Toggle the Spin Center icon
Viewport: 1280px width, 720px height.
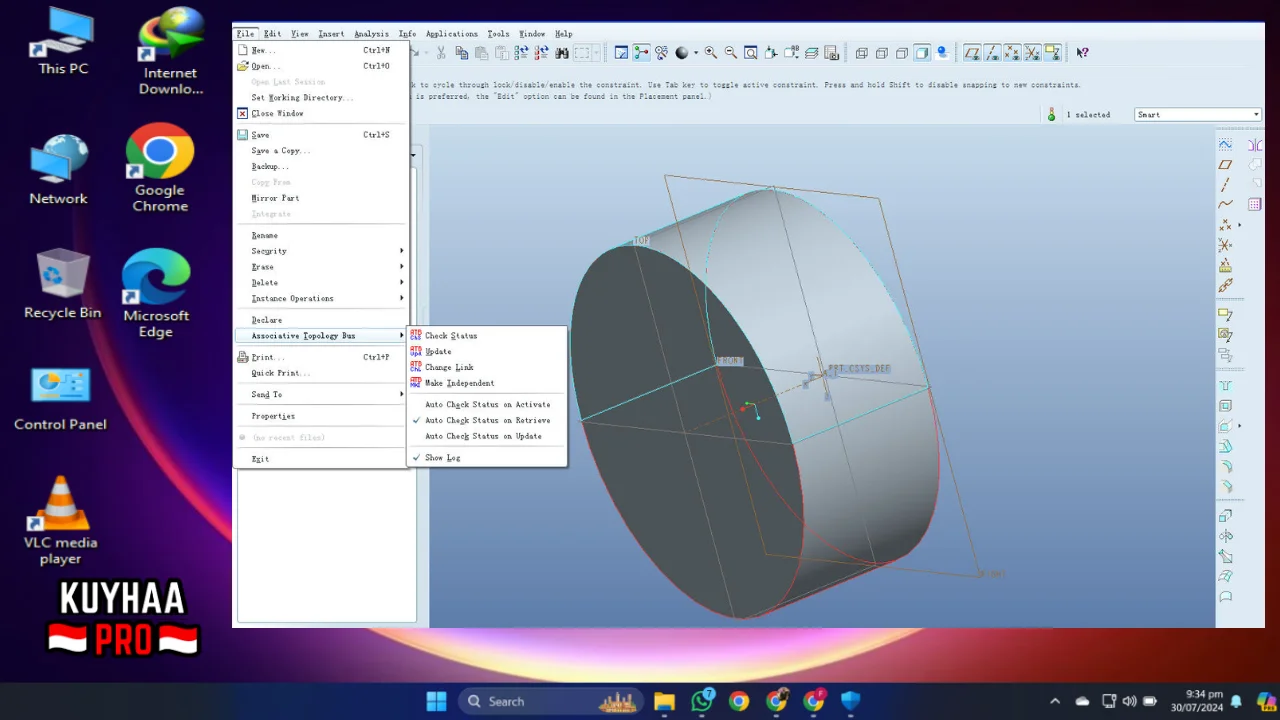641,52
